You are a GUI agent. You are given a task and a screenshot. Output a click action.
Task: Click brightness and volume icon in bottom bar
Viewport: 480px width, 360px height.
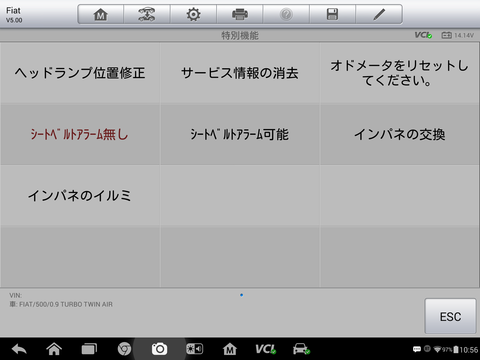[195, 349]
